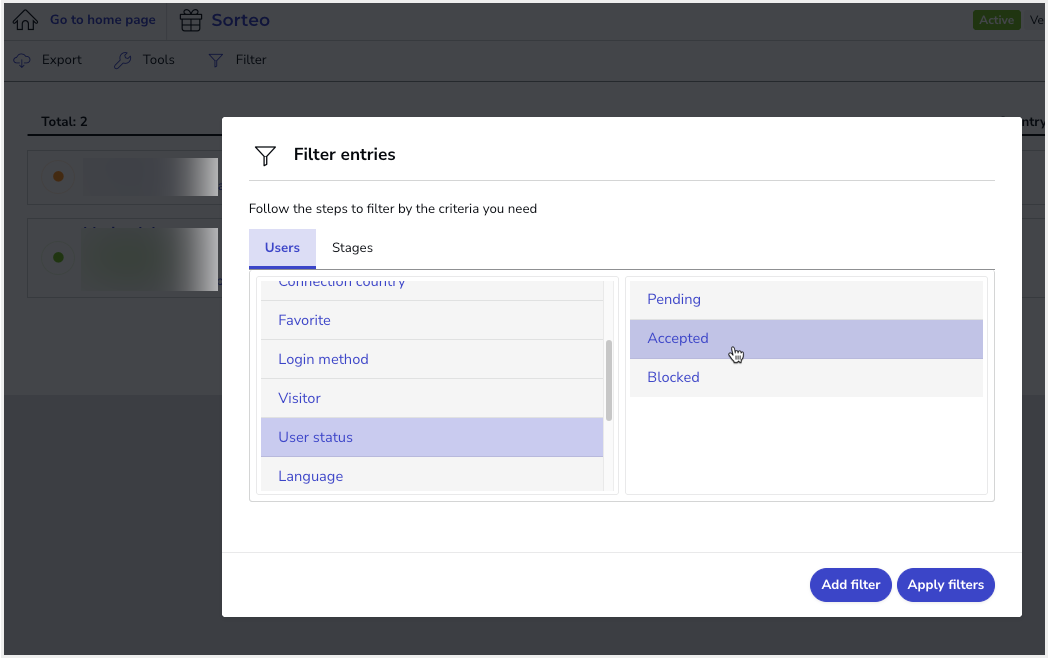Viewport: 1048px width, 659px height.
Task: Choose the Pending status value
Action: (x=806, y=299)
